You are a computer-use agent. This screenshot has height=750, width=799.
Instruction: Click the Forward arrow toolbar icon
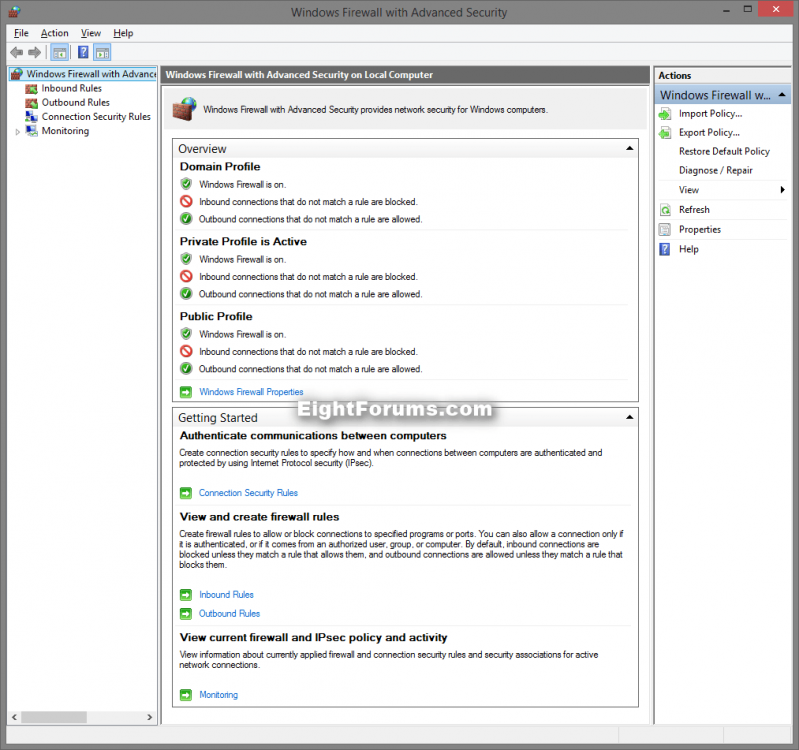point(35,52)
